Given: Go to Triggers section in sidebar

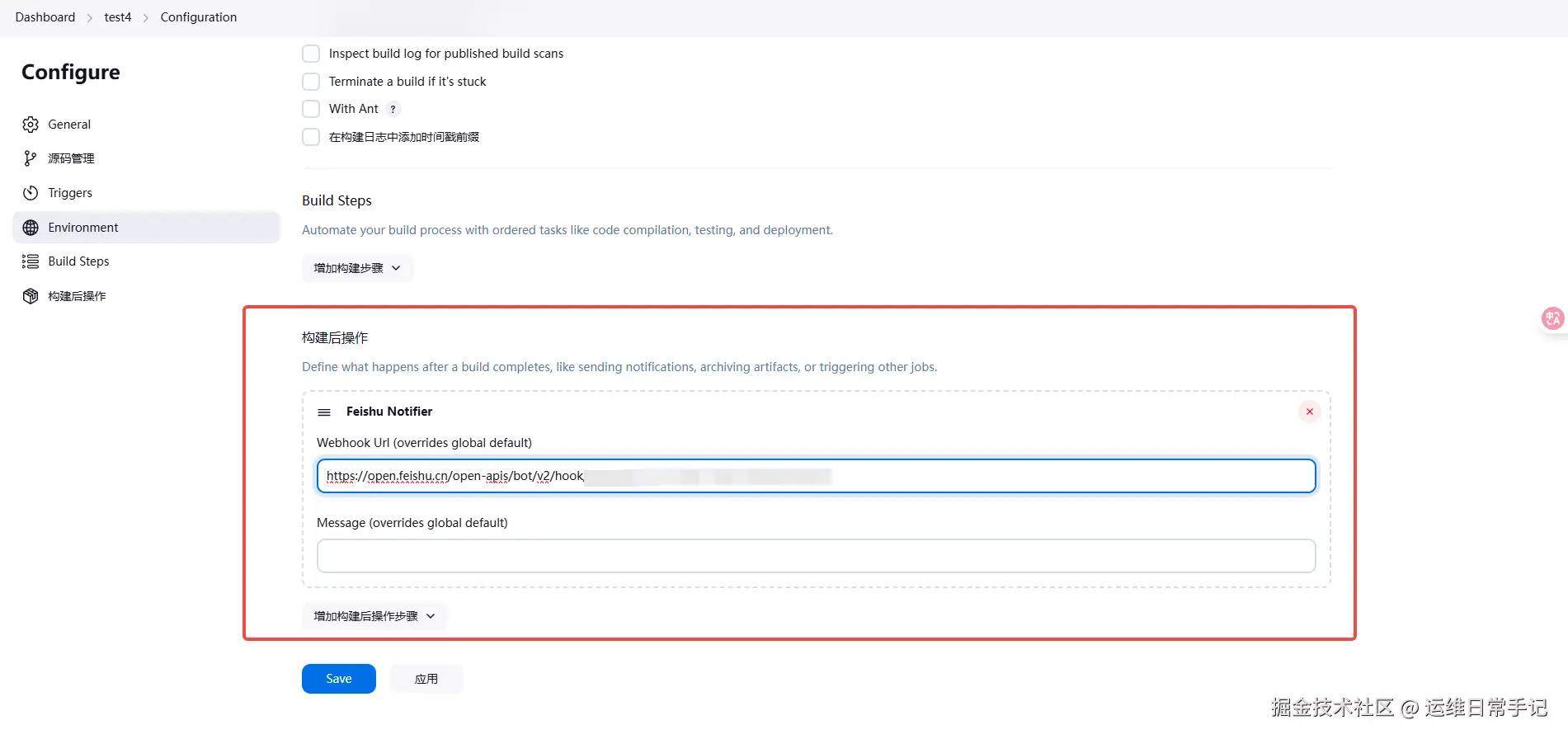Looking at the screenshot, I should click(x=146, y=193).
